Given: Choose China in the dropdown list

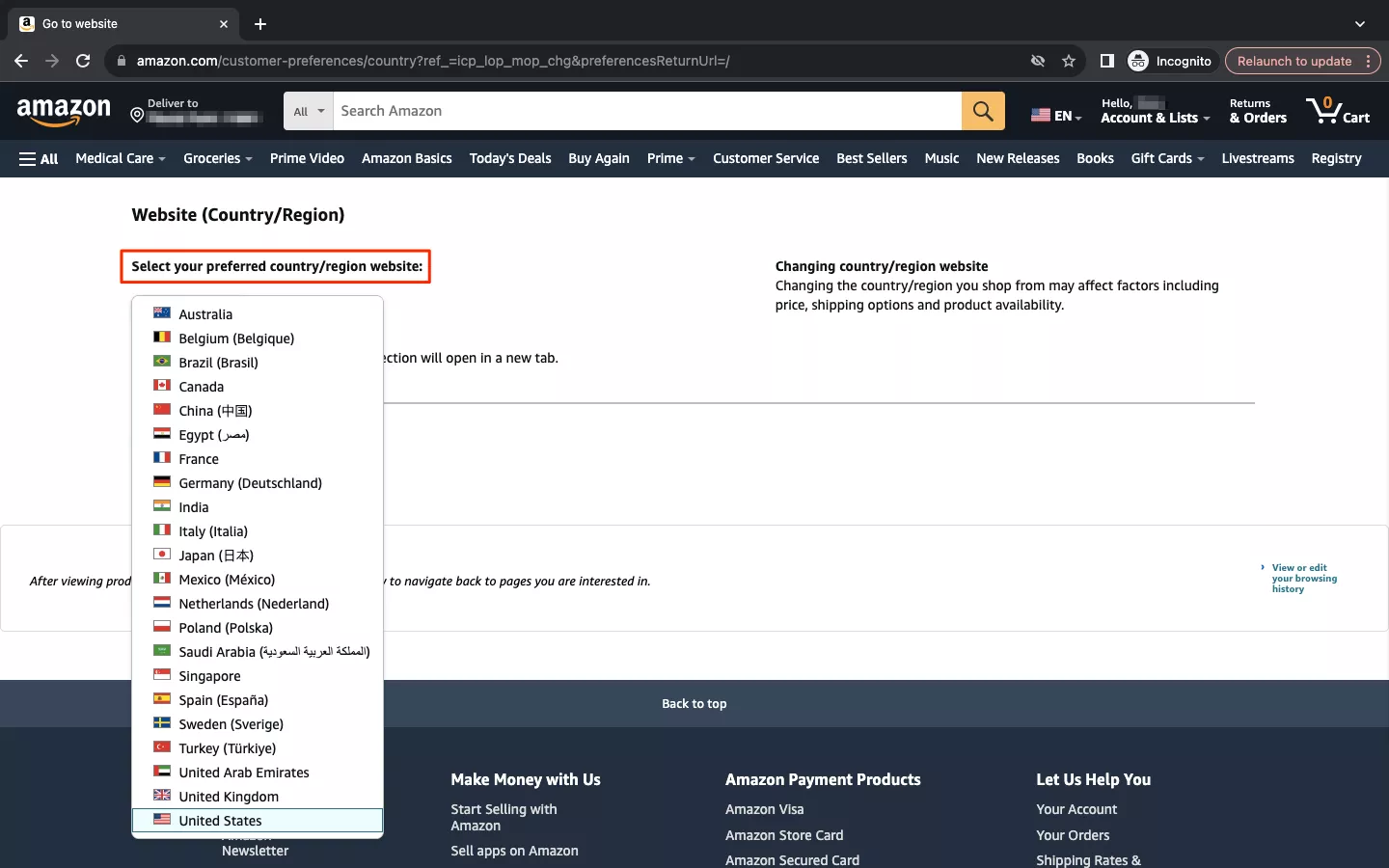Looking at the screenshot, I should pyautogui.click(x=258, y=411).
